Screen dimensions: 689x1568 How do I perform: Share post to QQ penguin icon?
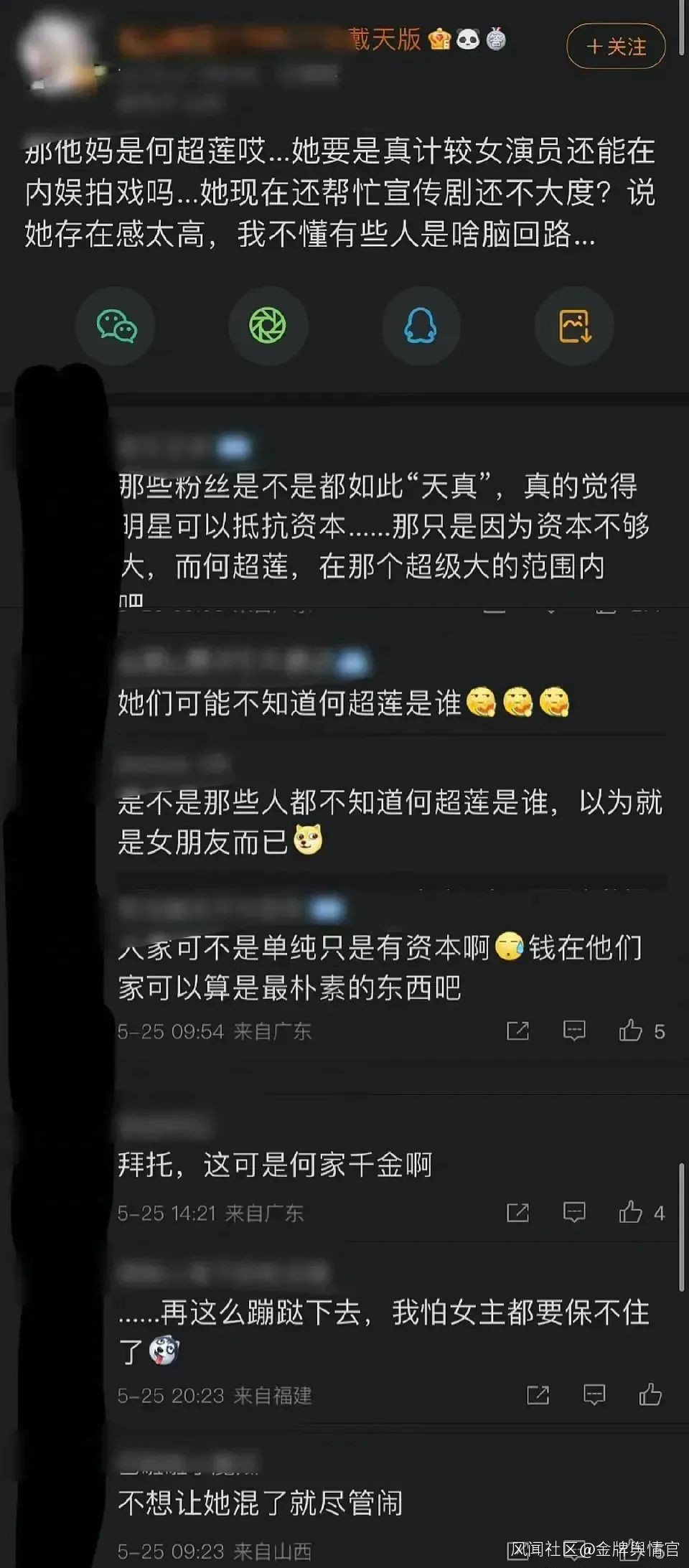(x=421, y=327)
